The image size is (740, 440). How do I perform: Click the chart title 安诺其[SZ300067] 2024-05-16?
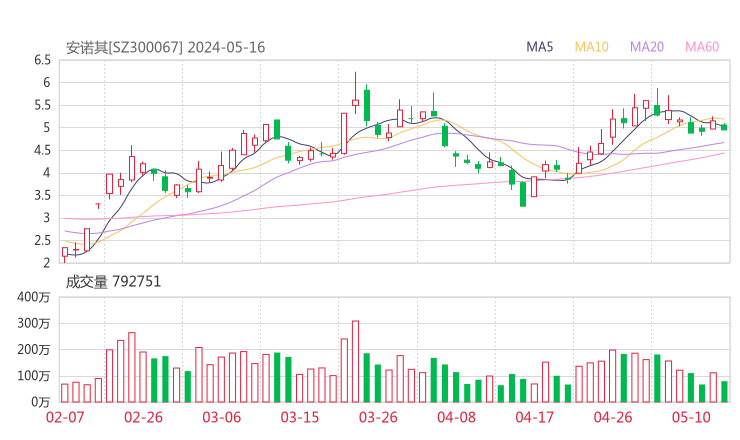[165, 48]
